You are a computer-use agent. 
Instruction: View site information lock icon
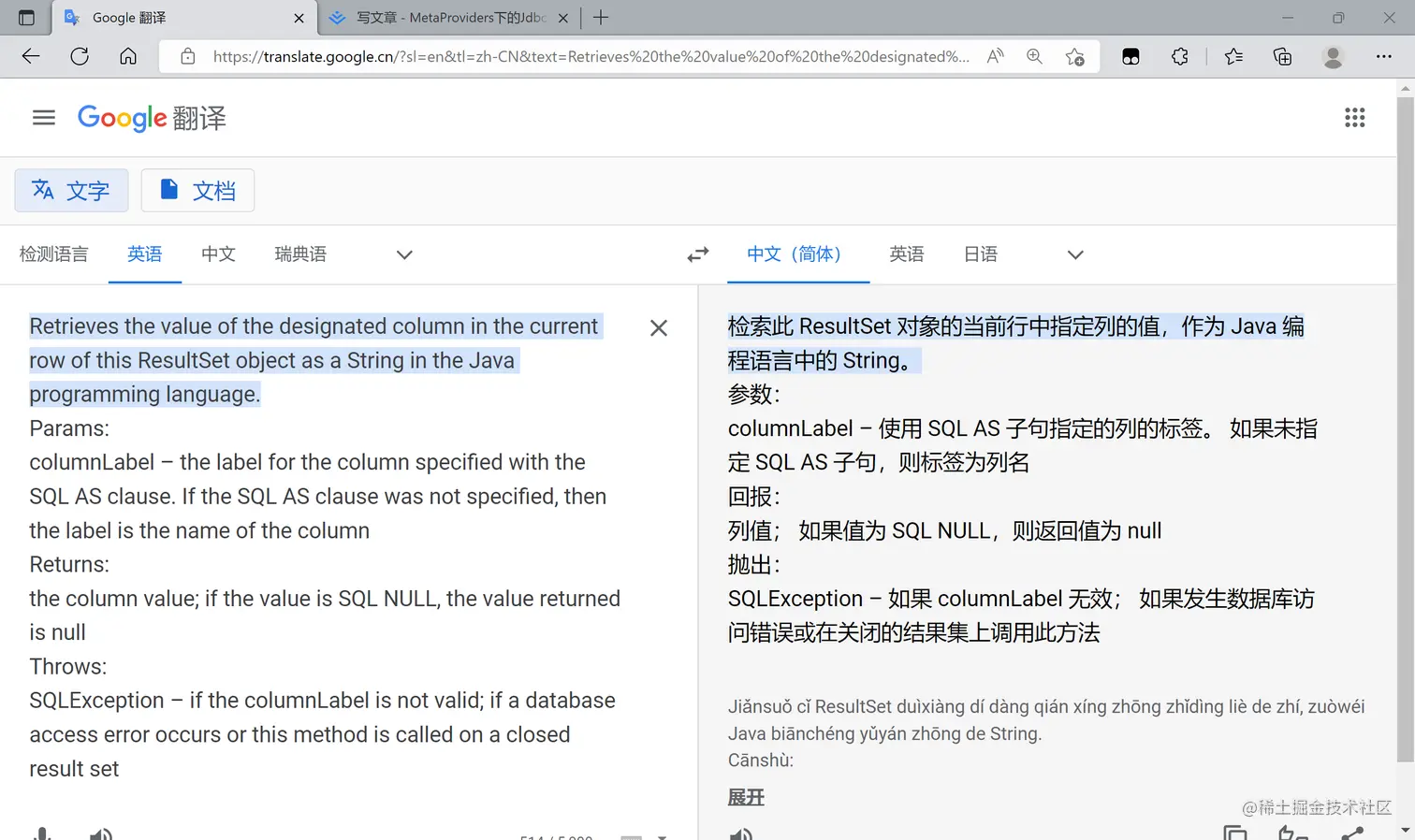click(188, 56)
